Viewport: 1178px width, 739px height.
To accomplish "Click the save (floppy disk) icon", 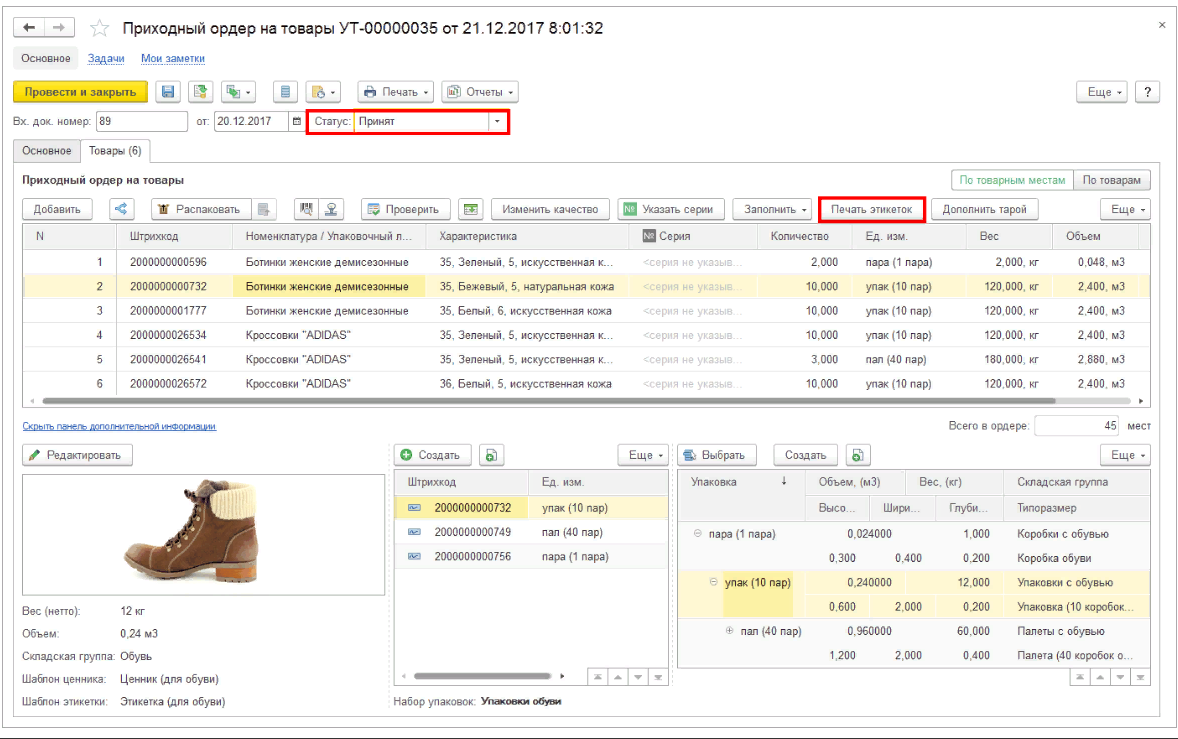I will 168,92.
